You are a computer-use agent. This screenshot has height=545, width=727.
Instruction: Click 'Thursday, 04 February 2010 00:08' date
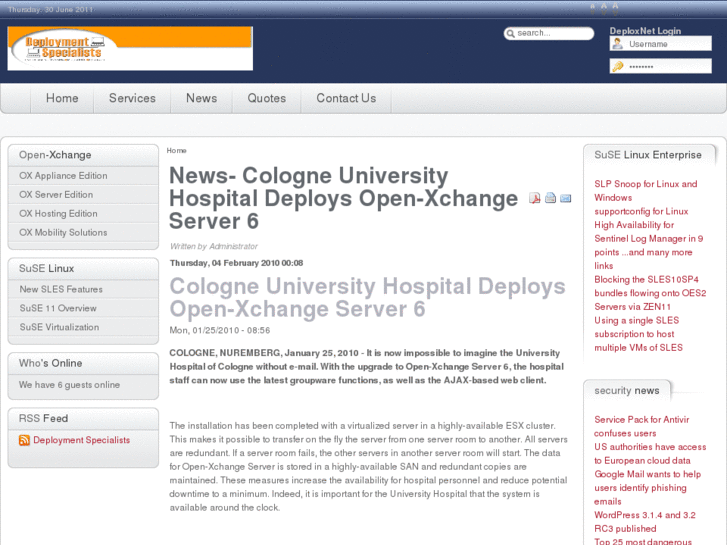[236, 263]
